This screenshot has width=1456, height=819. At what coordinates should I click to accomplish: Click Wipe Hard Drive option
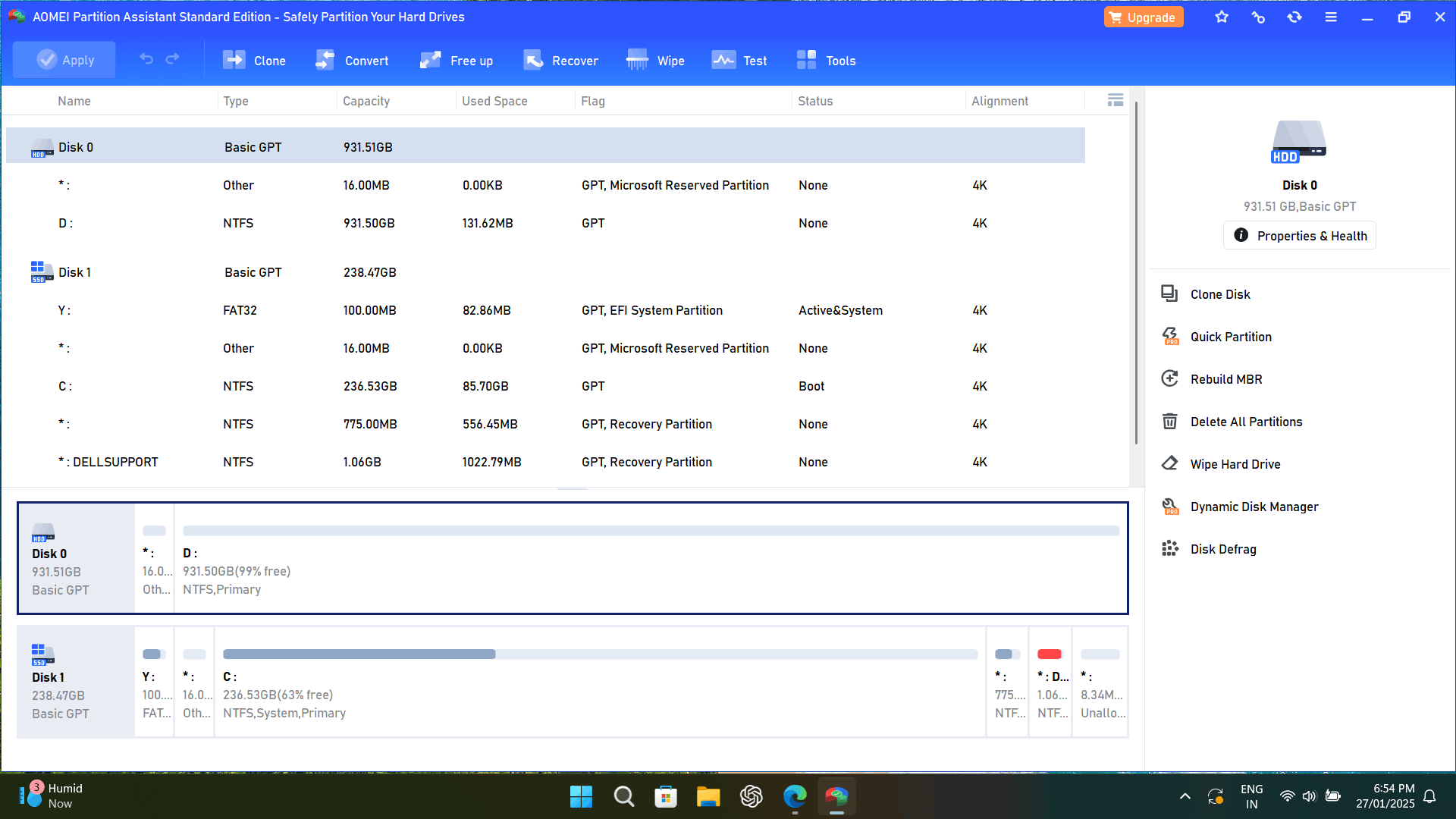point(1235,464)
